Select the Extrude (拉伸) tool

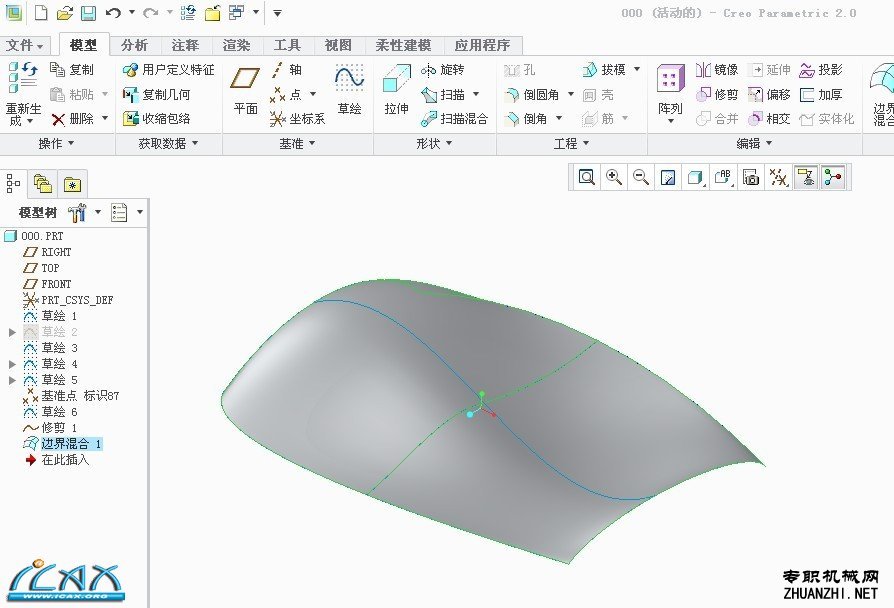[396, 90]
